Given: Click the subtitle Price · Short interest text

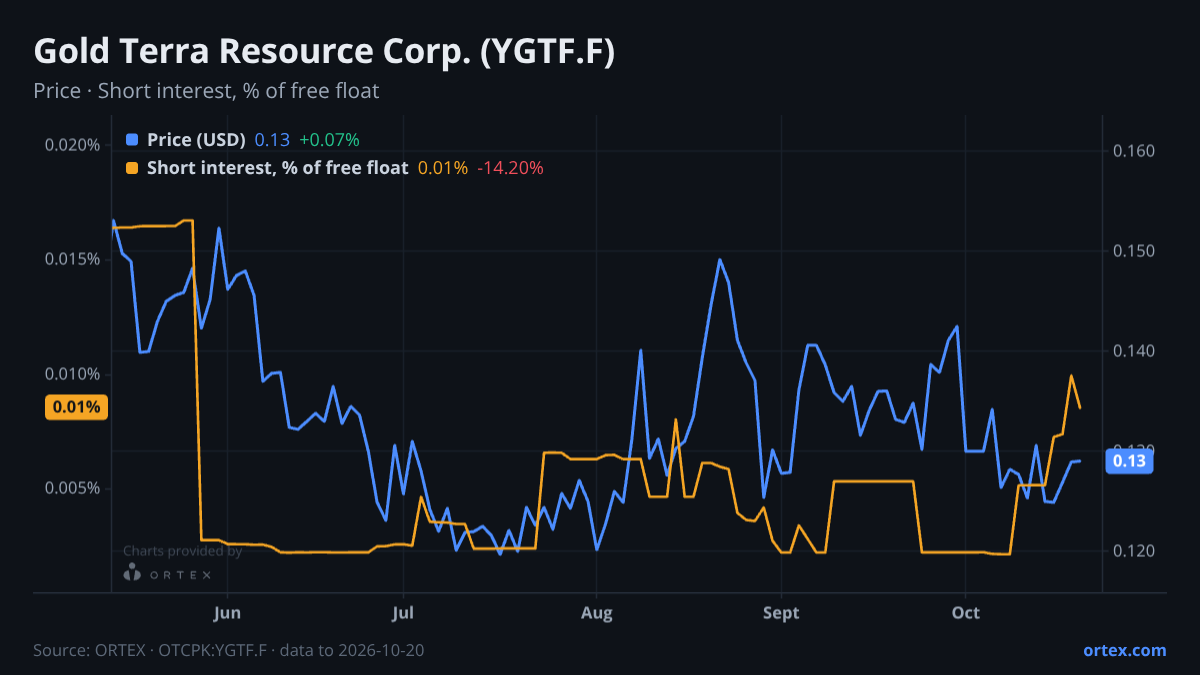Looking at the screenshot, I should coord(206,91).
